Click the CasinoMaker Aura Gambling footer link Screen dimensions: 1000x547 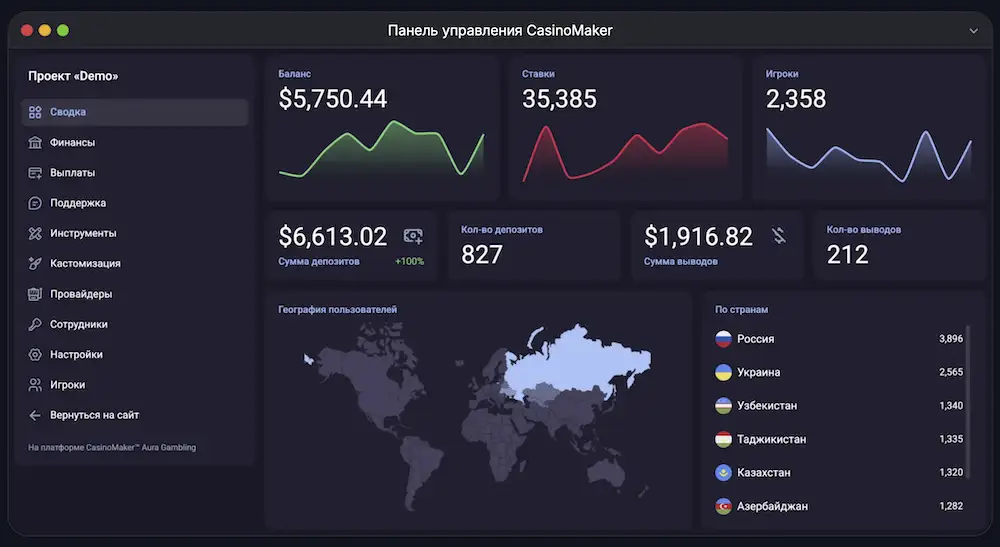pyautogui.click(x=112, y=448)
